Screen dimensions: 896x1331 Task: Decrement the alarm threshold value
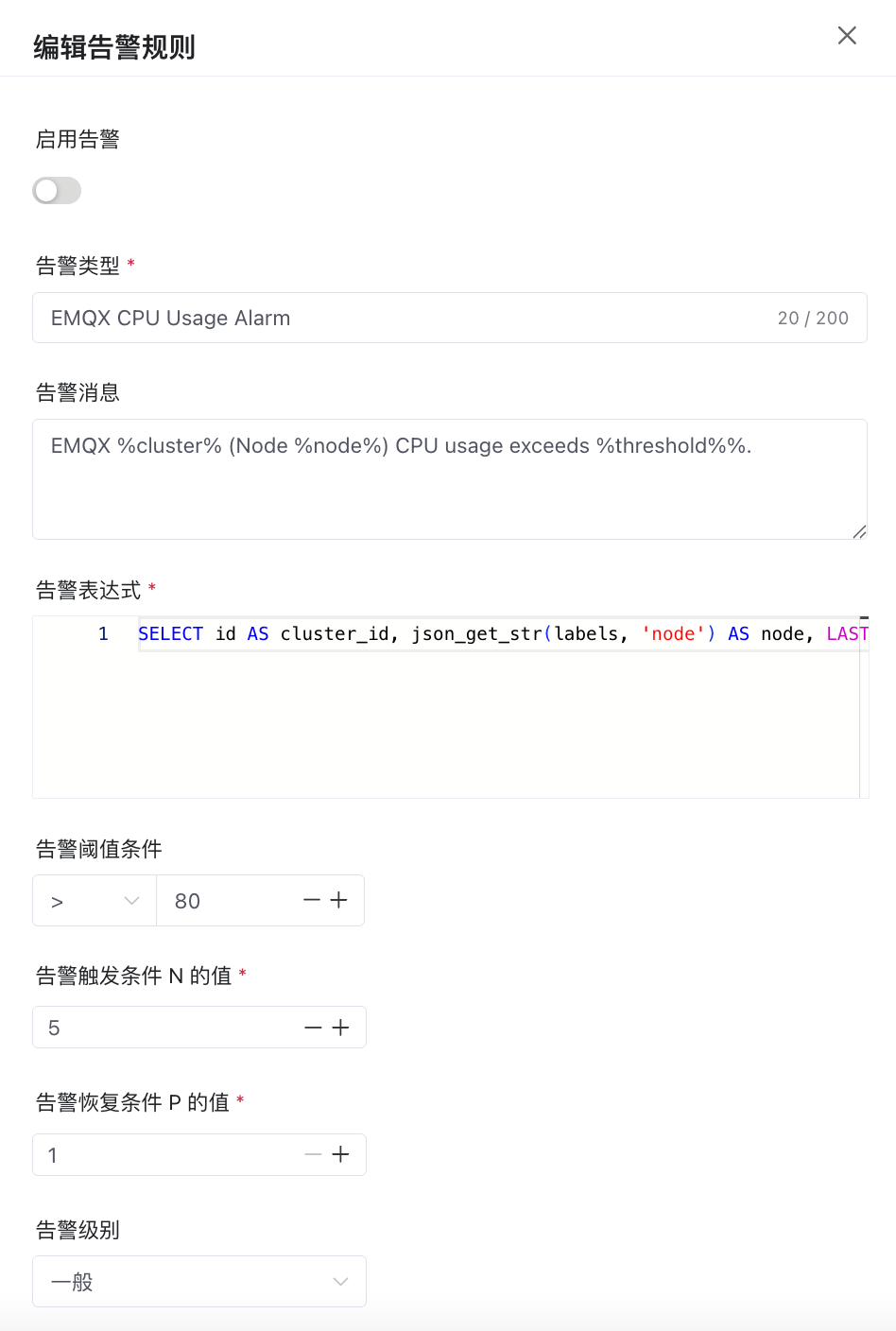pos(311,900)
